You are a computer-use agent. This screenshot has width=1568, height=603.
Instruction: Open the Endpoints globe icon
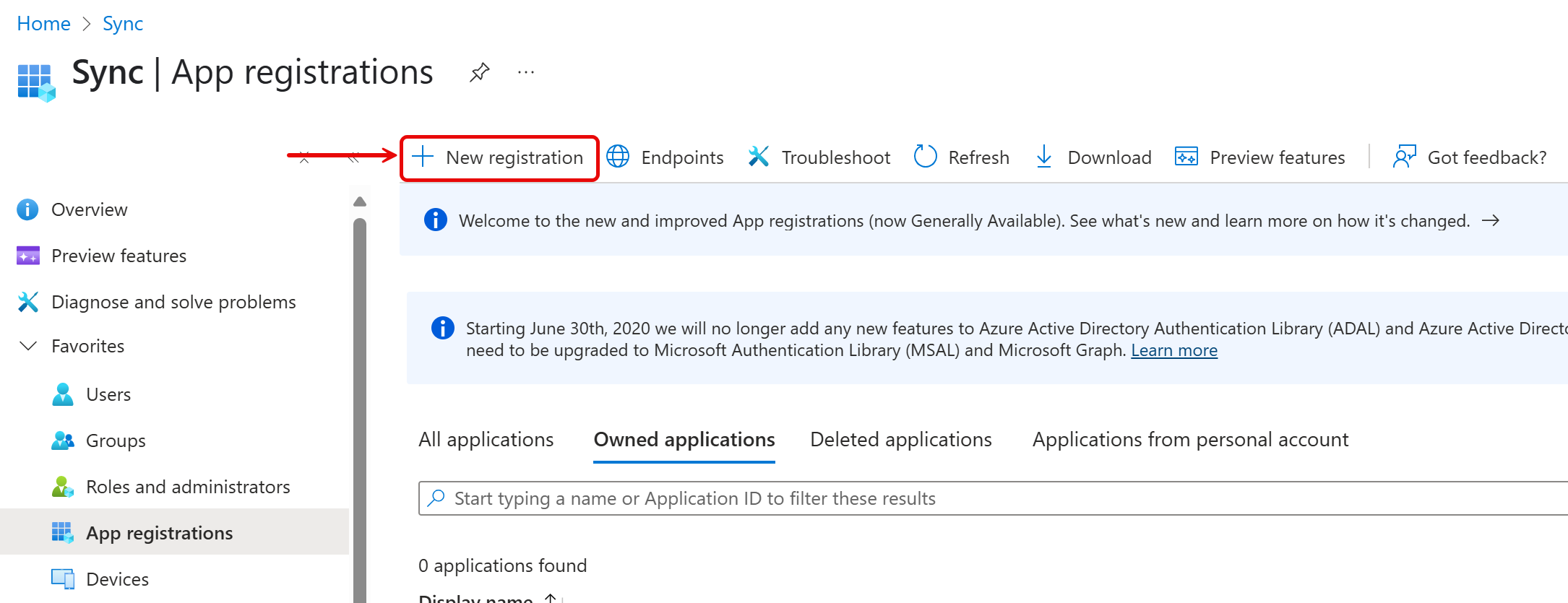pyautogui.click(x=618, y=157)
